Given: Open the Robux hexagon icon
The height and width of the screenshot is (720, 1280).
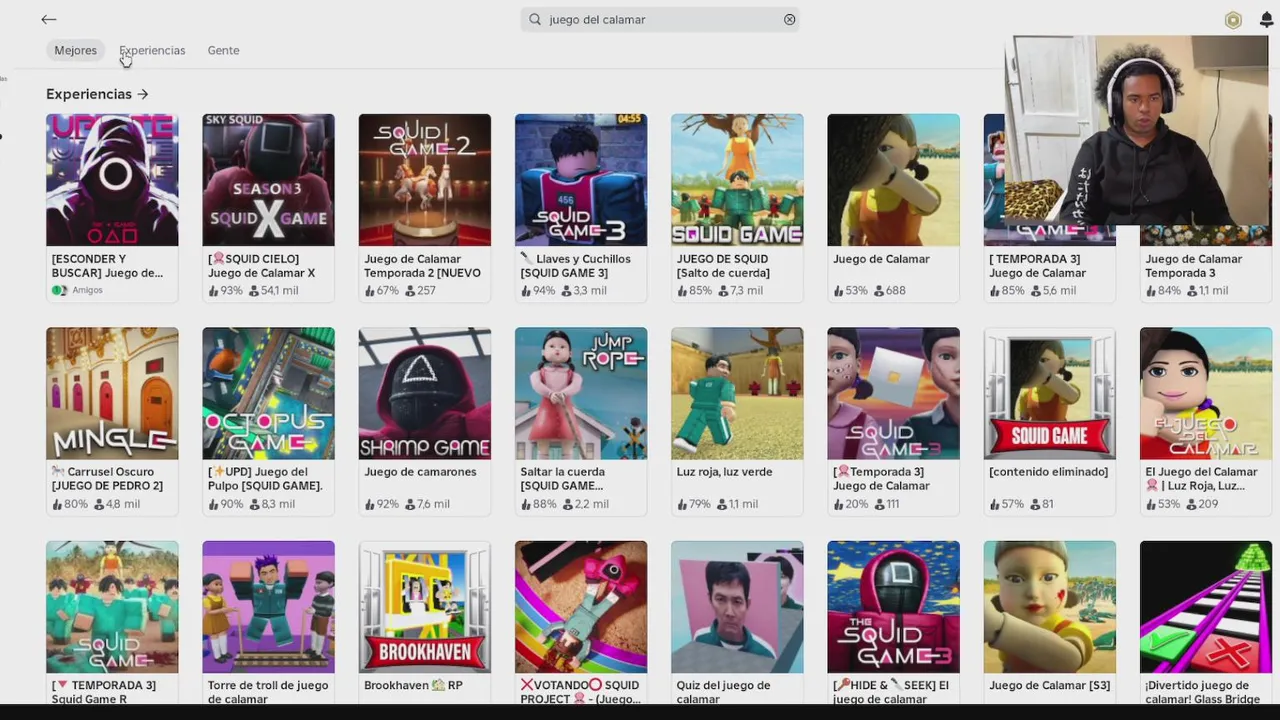Looking at the screenshot, I should coord(1233,20).
